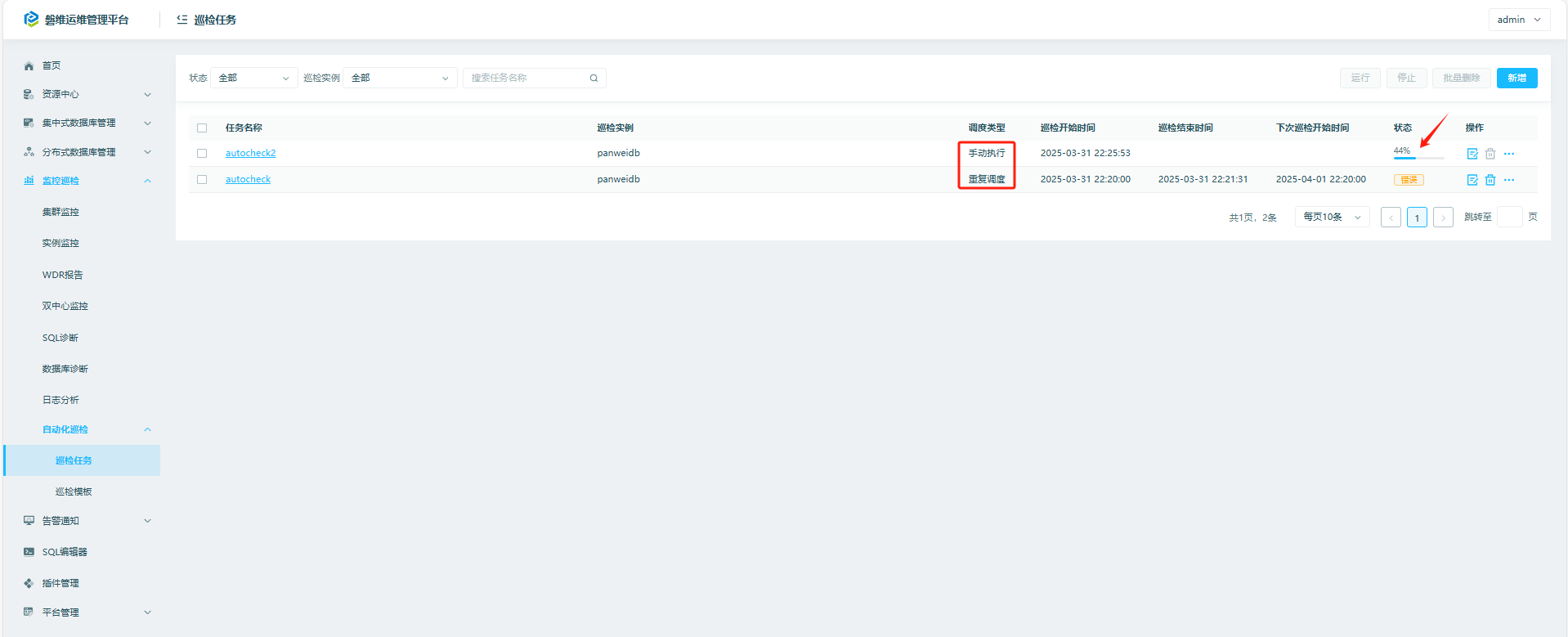Click the 停止 button
1568x637 pixels.
(x=1406, y=78)
